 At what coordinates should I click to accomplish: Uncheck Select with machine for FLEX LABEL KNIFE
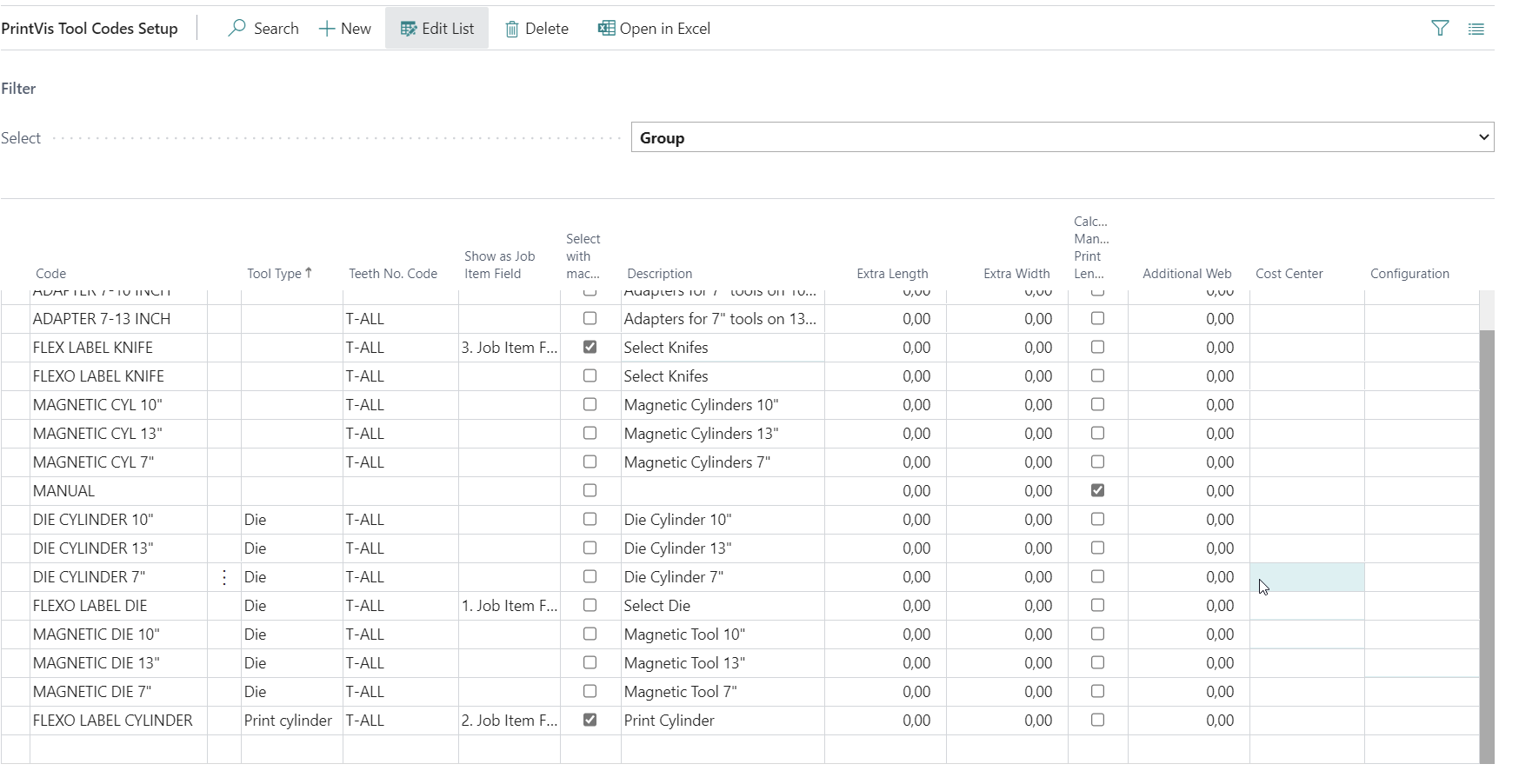[x=590, y=347]
